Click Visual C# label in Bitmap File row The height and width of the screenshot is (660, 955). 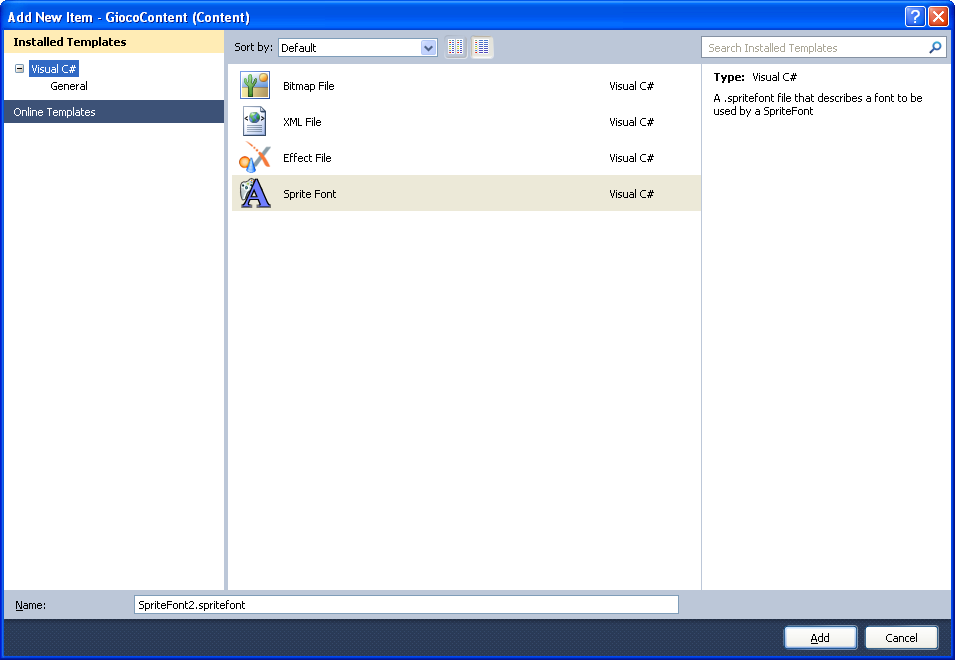point(632,86)
